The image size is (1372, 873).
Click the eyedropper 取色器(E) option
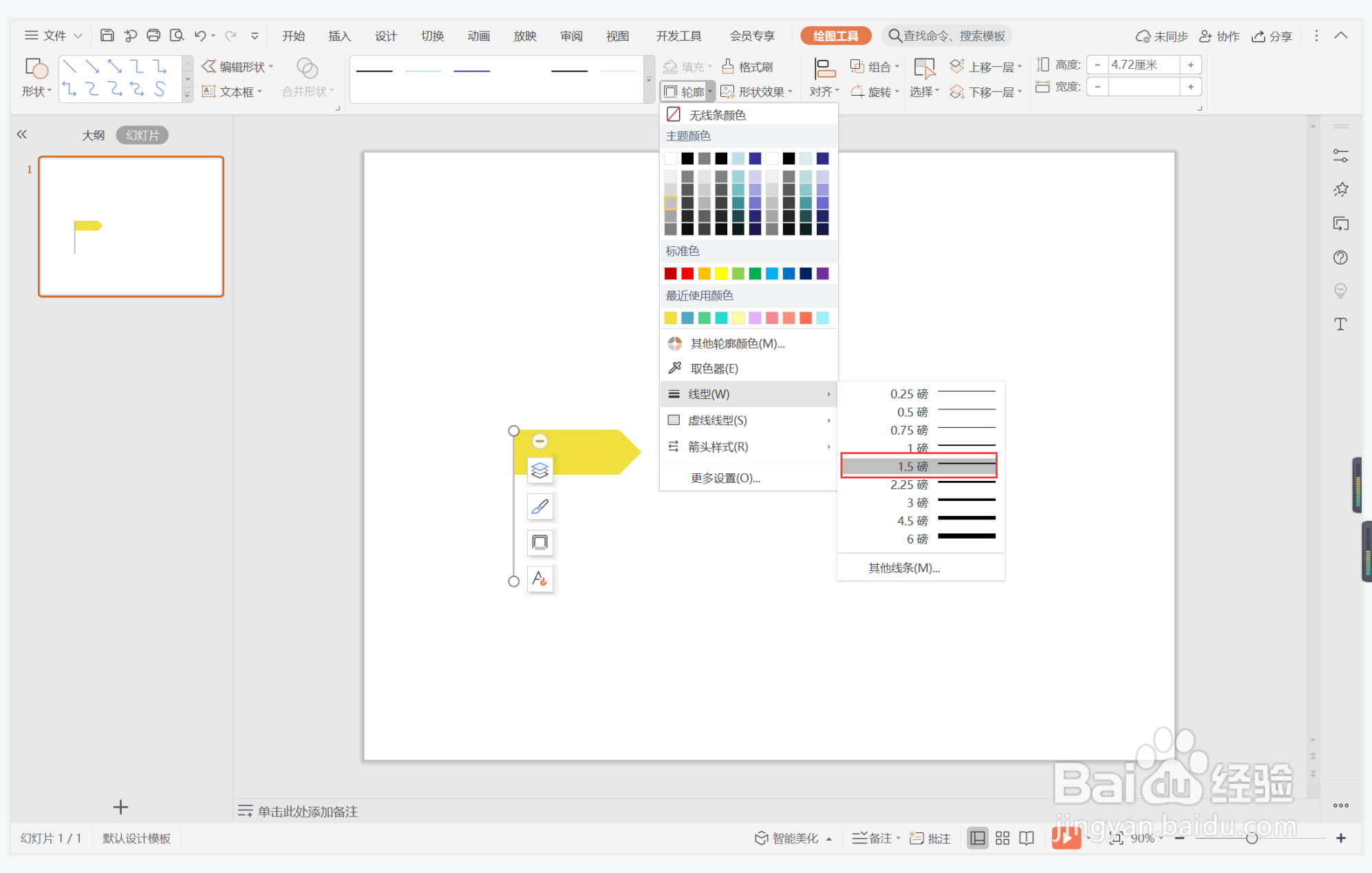pyautogui.click(x=714, y=369)
